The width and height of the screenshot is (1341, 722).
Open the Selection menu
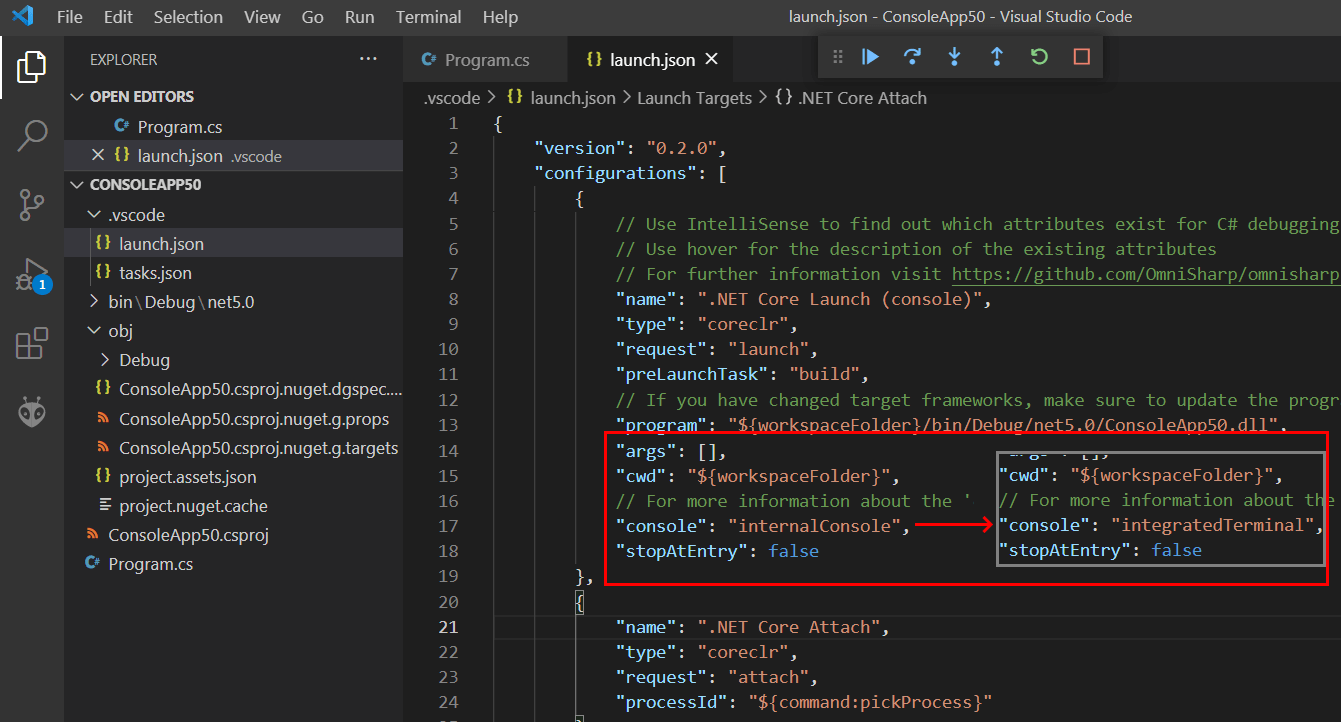188,17
